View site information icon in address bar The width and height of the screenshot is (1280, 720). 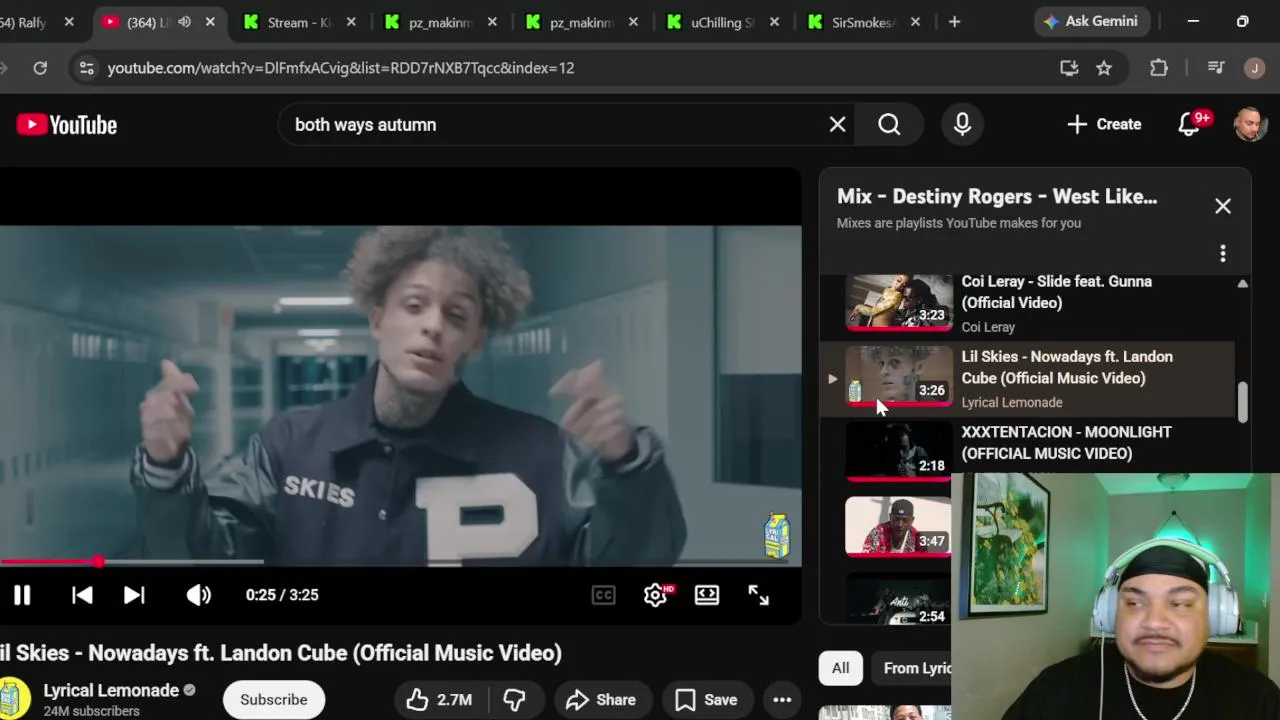tap(87, 68)
